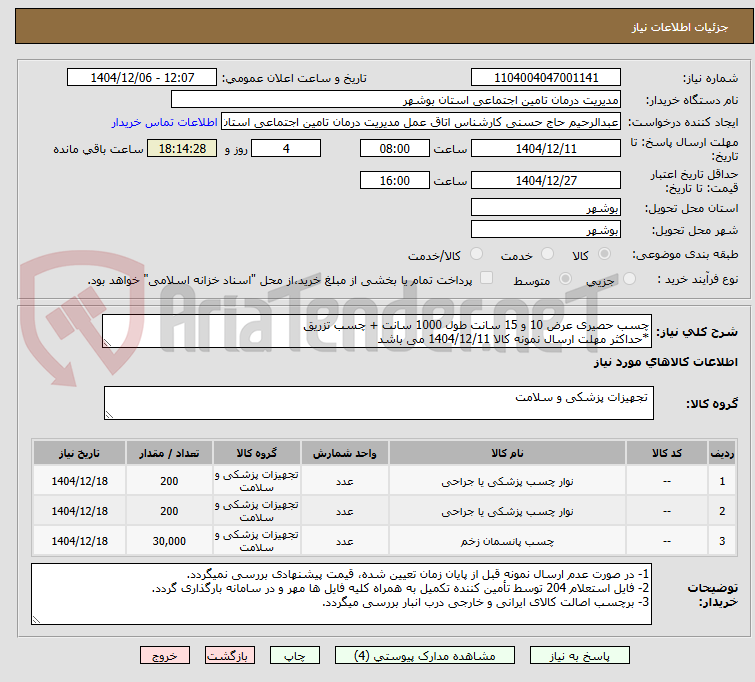Click the چاپ print button
This screenshot has height=682, width=755.
tap(295, 656)
